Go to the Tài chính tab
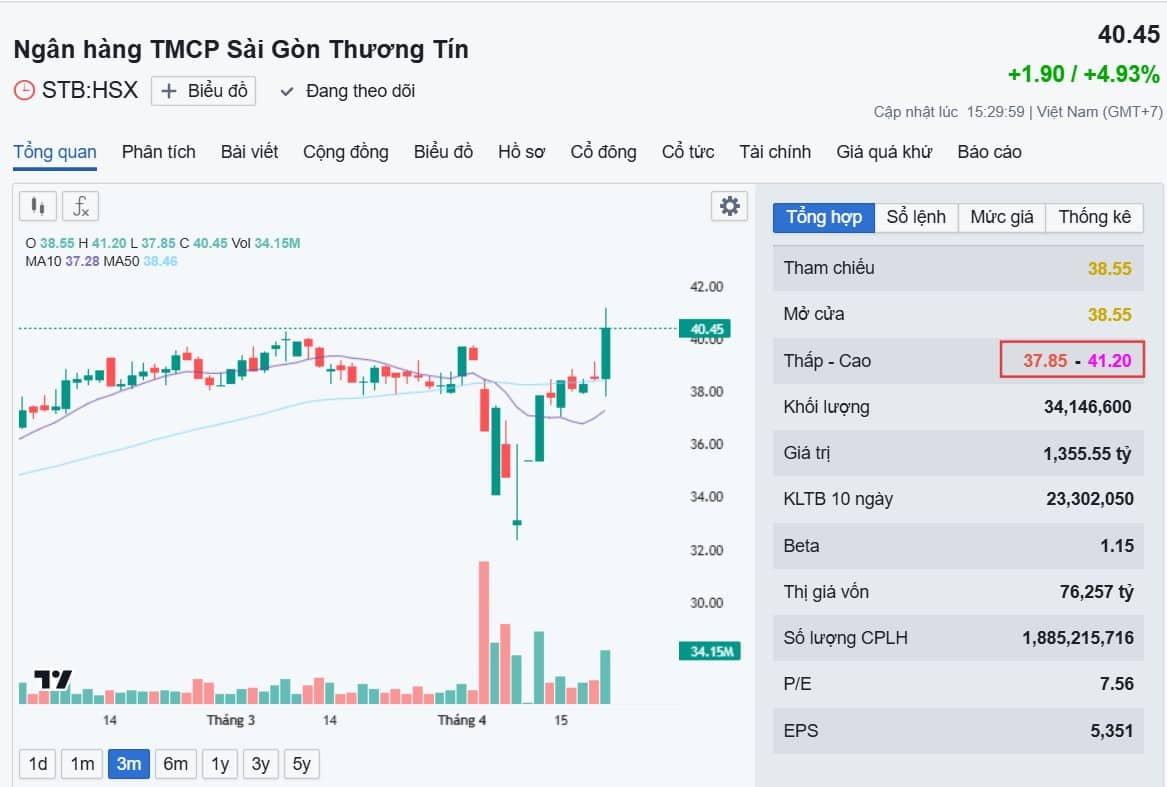This screenshot has width=1167, height=787. tap(775, 152)
